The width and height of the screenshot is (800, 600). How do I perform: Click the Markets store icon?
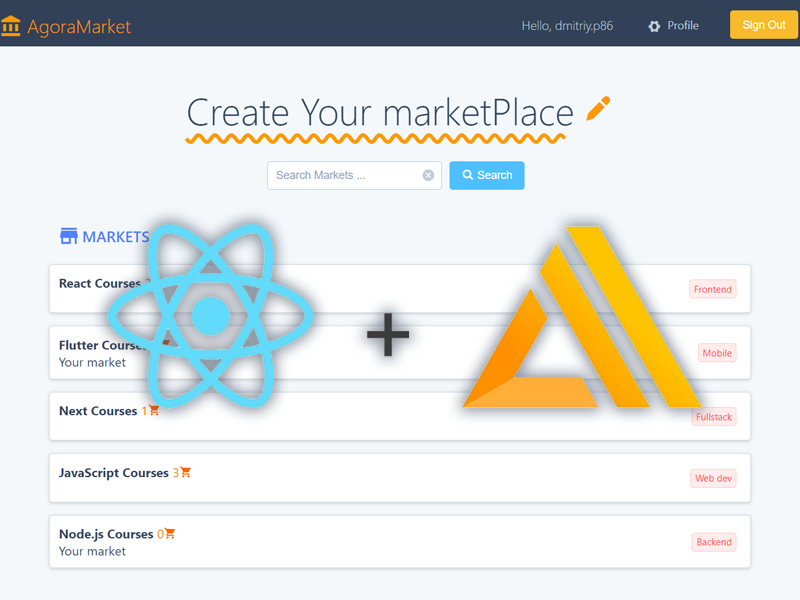[68, 236]
